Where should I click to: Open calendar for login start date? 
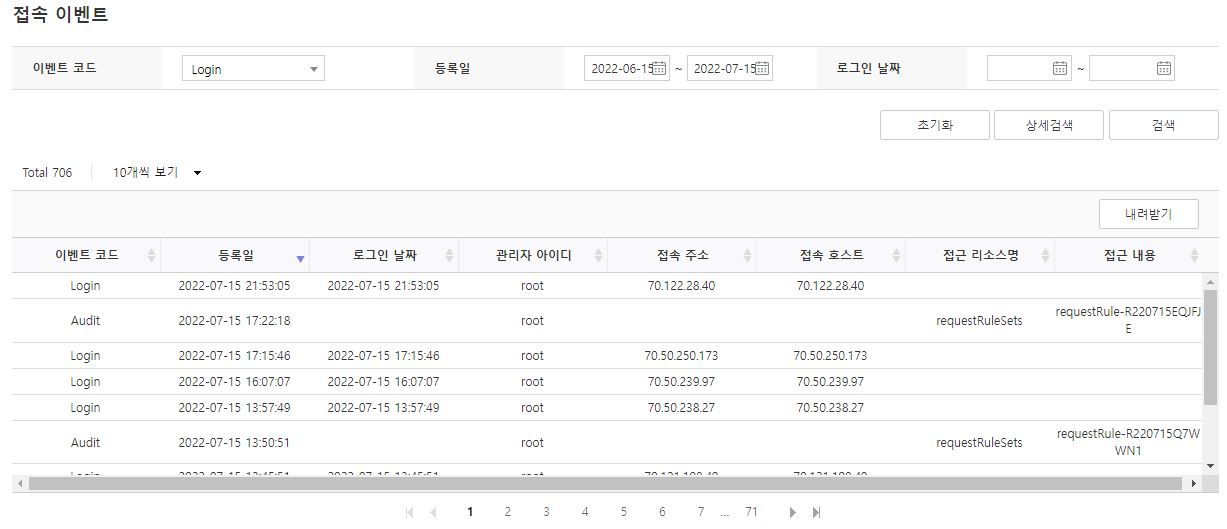(x=1060, y=69)
